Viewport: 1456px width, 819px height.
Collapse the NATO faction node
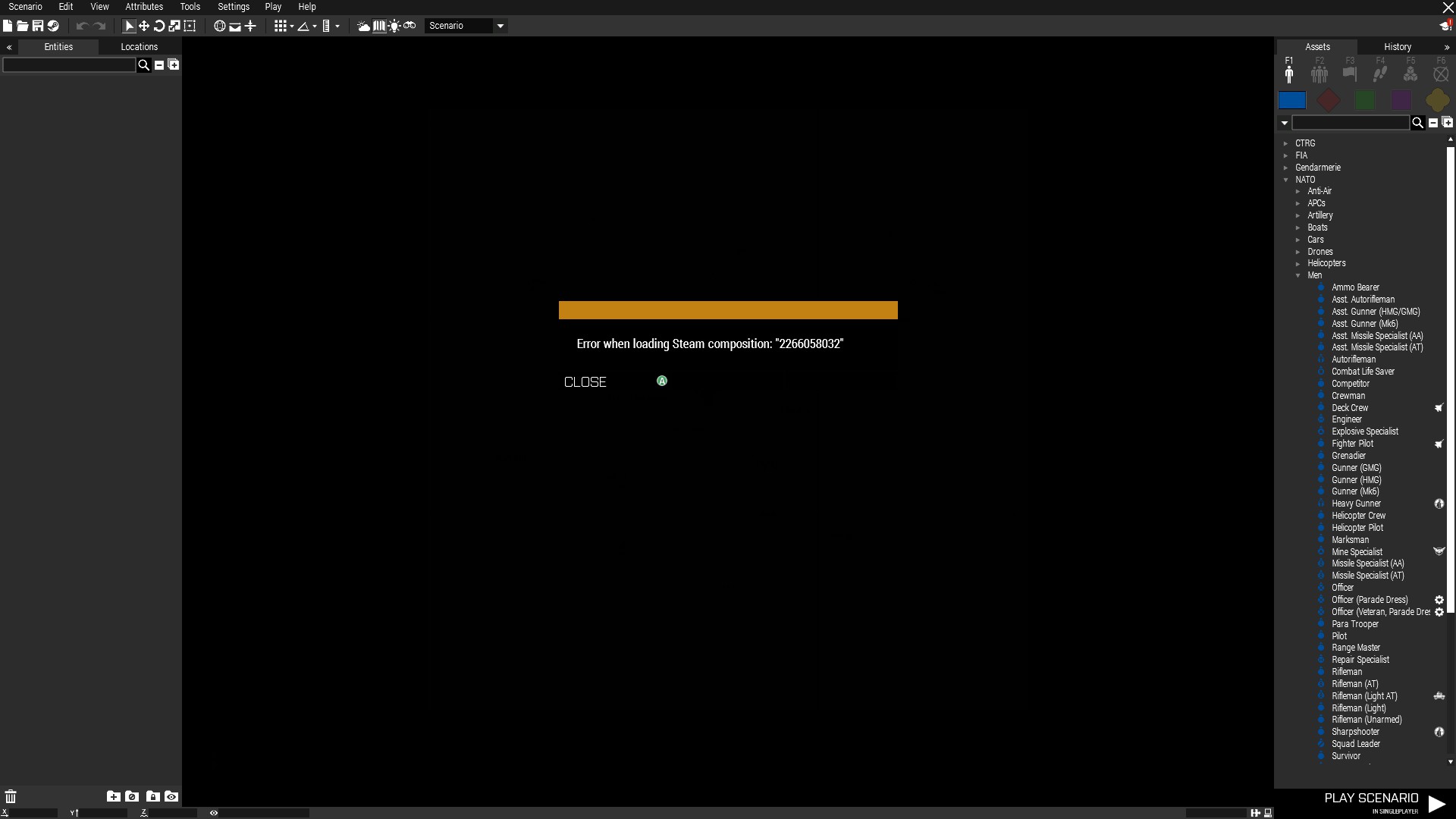pyautogui.click(x=1286, y=180)
